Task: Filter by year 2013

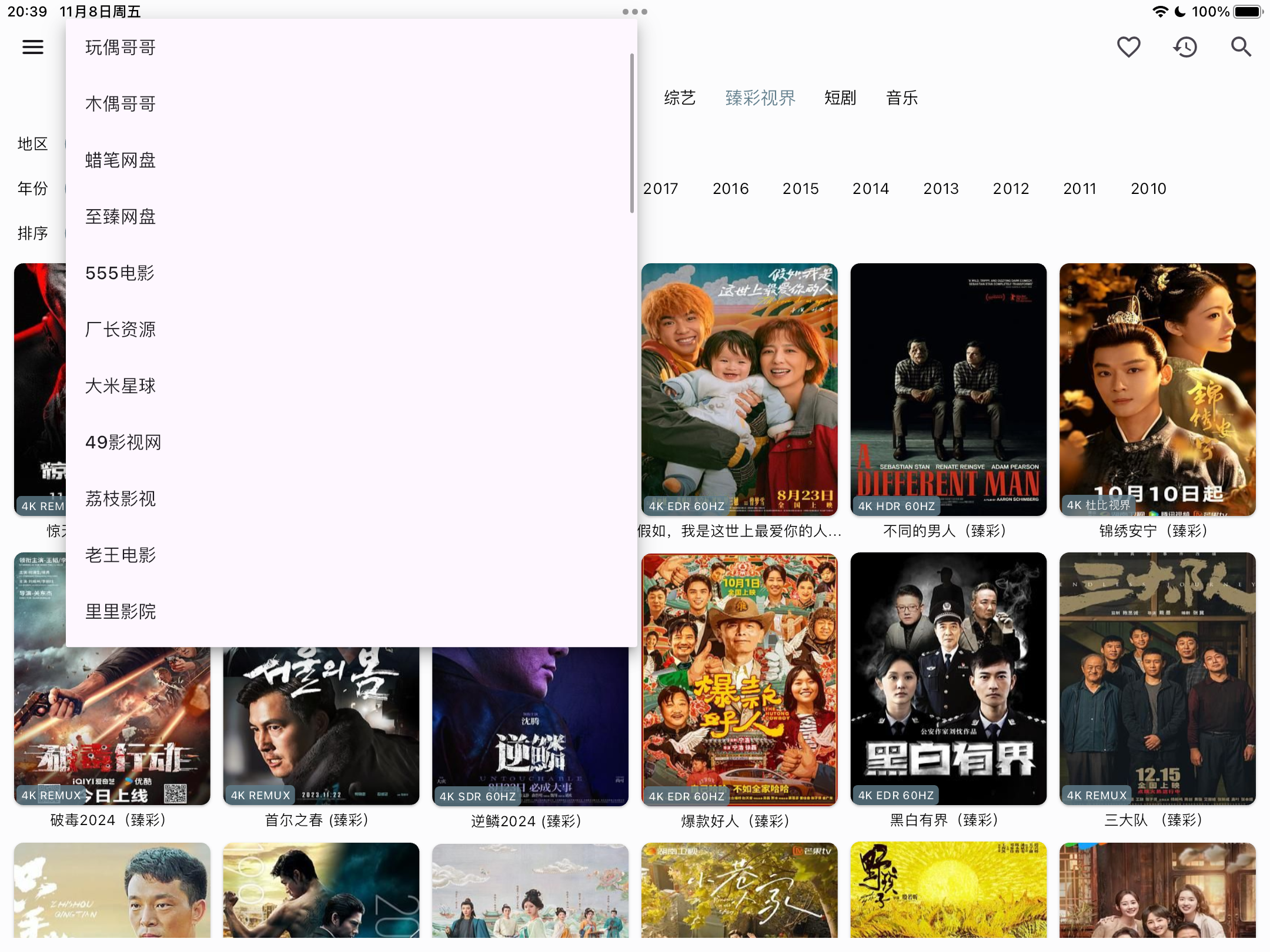Action: point(941,189)
